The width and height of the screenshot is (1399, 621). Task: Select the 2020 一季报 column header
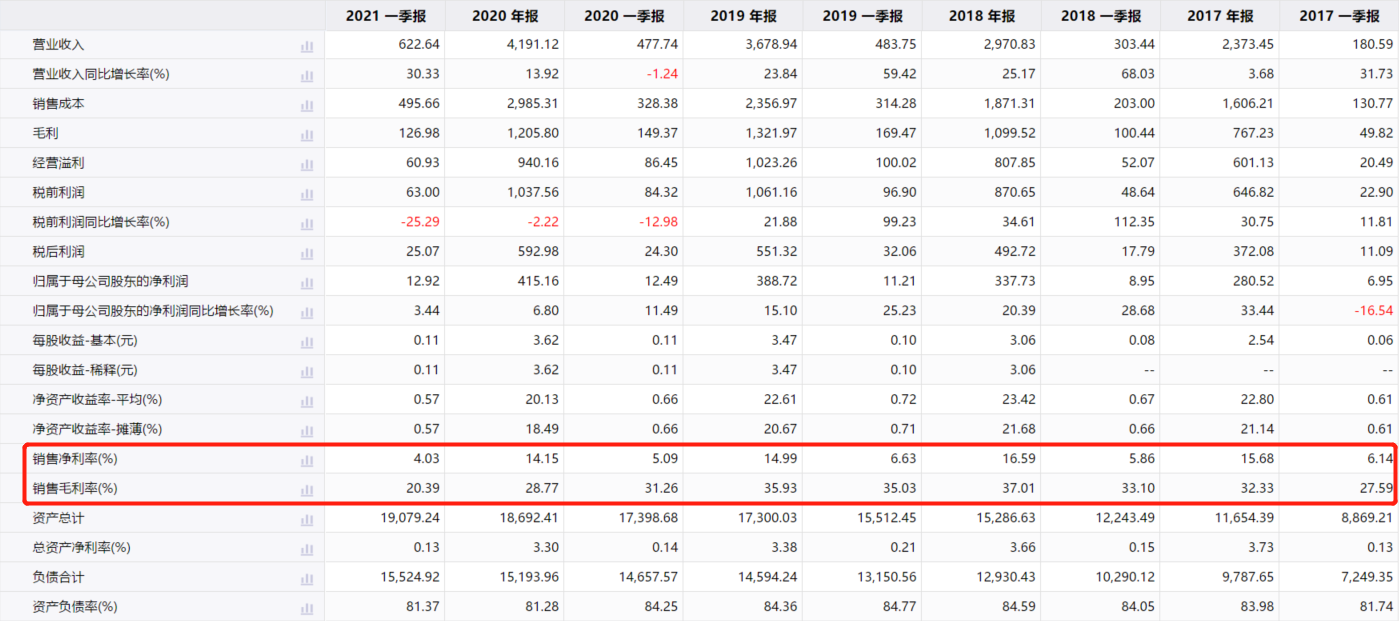(x=624, y=16)
